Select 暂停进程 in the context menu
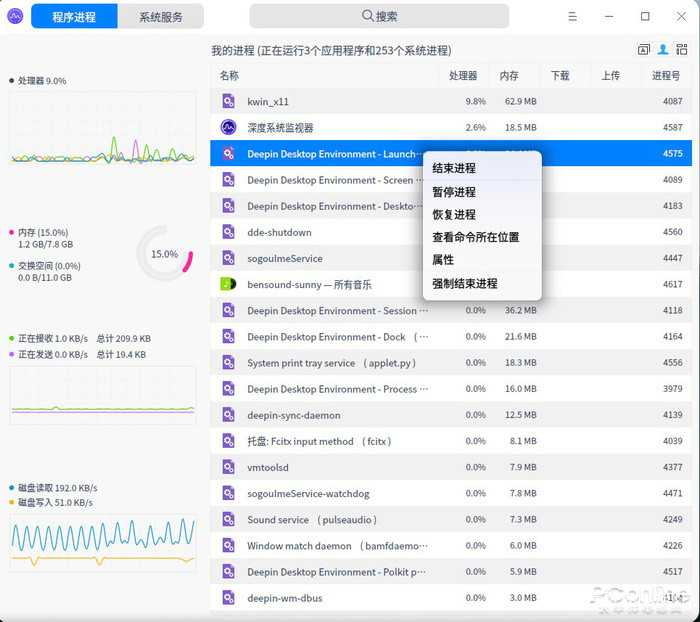700x622 pixels. (x=454, y=192)
